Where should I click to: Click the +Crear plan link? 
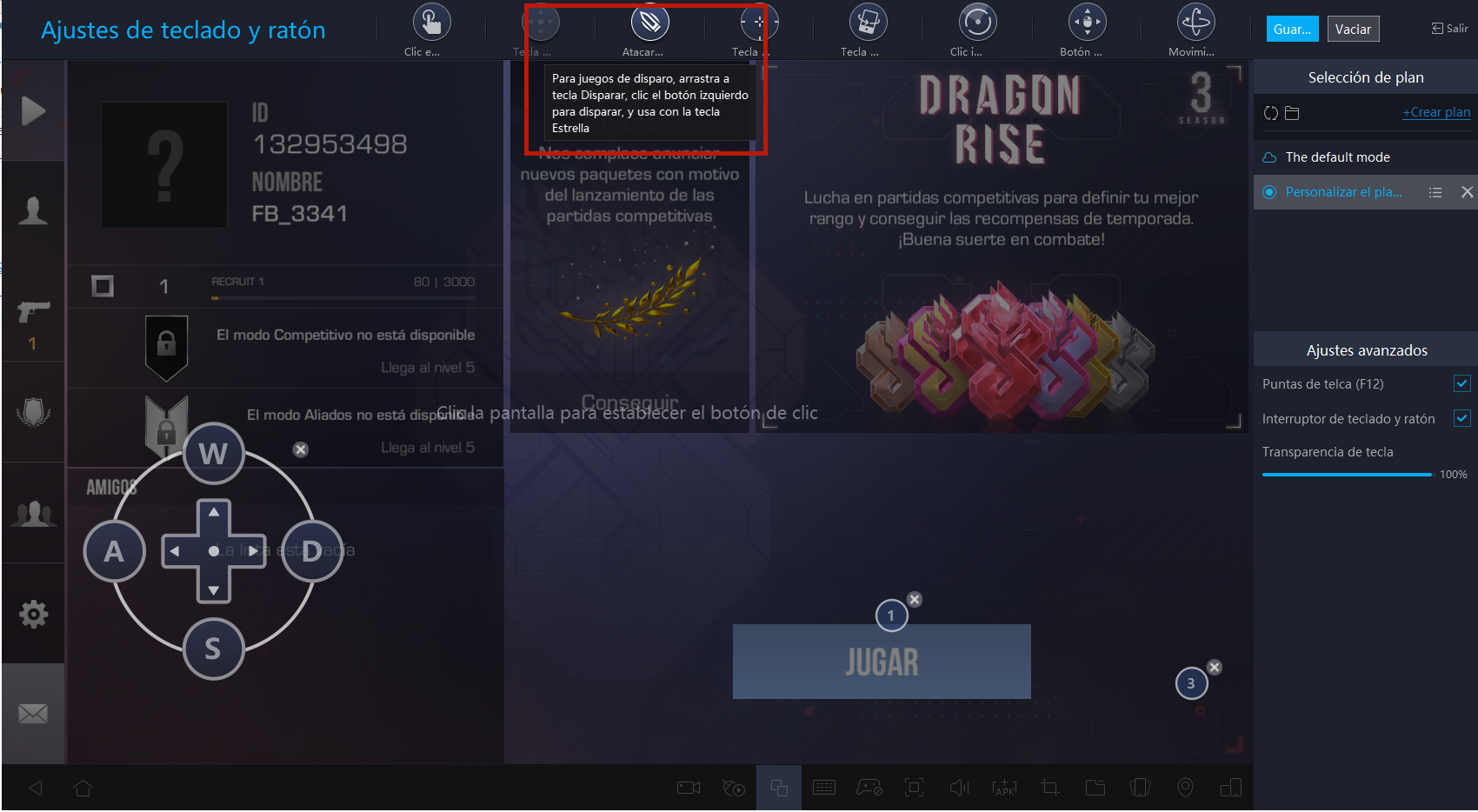point(1436,112)
